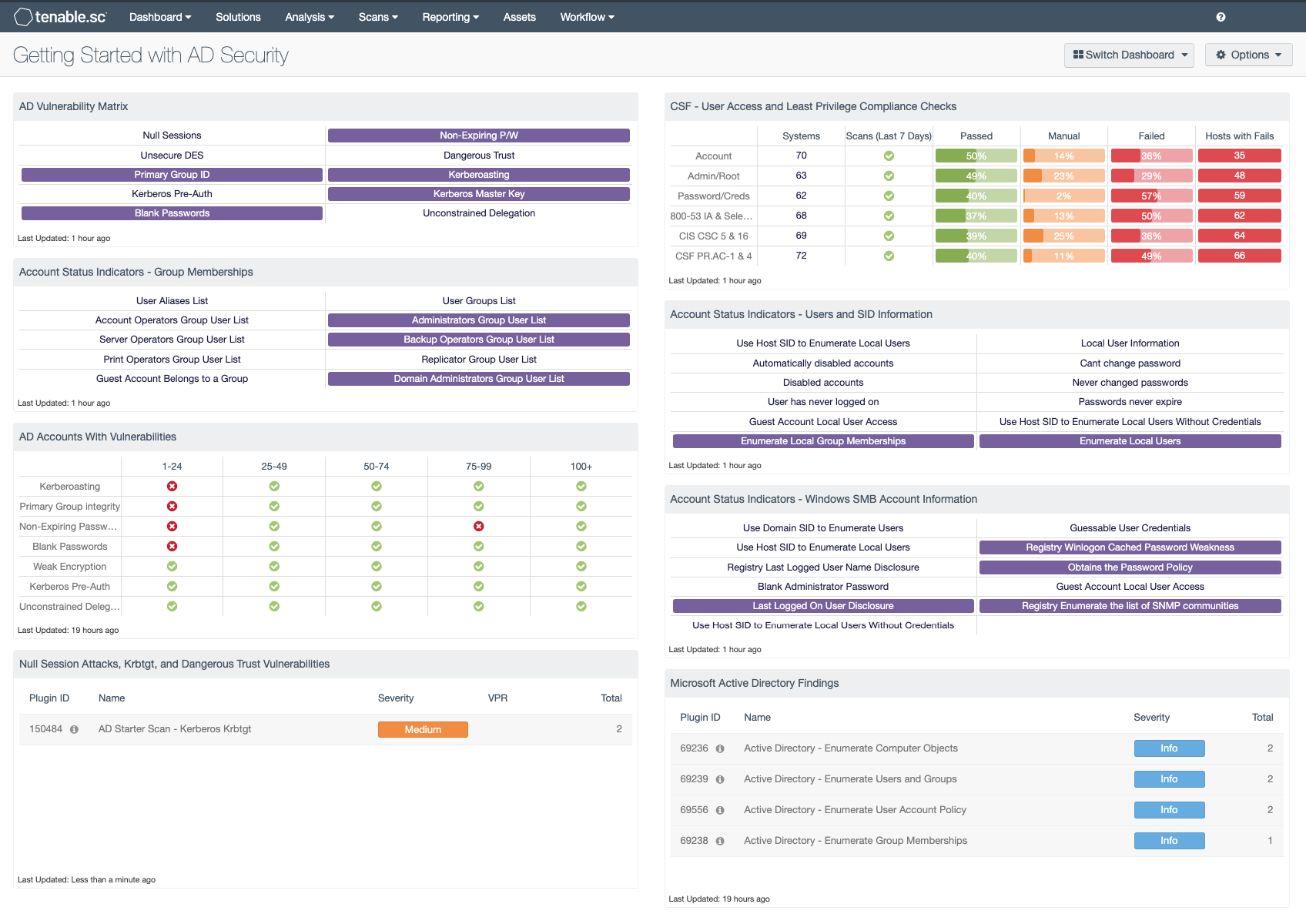Click Passwords never expire indicator
Viewport: 1306px width, 924px height.
pos(1130,402)
